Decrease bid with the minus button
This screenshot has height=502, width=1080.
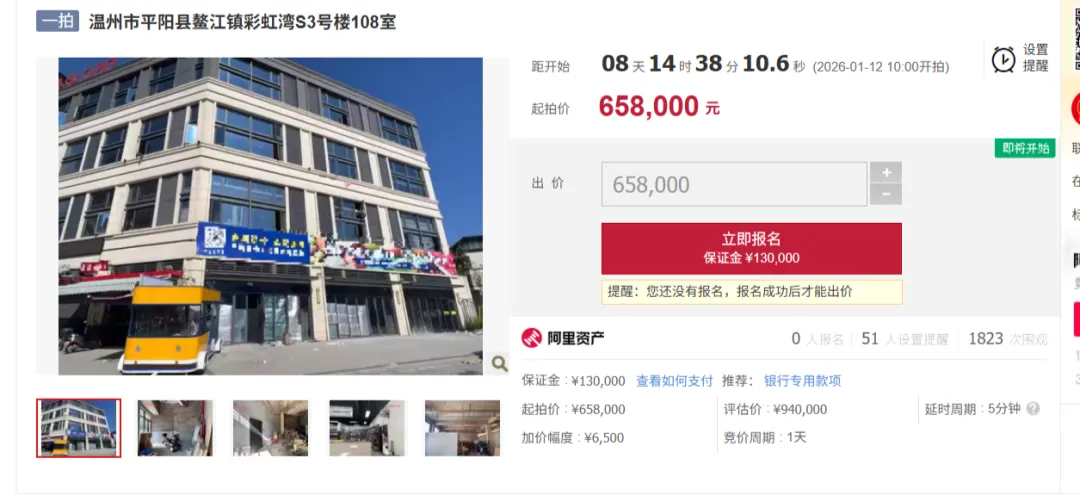pyautogui.click(x=886, y=195)
